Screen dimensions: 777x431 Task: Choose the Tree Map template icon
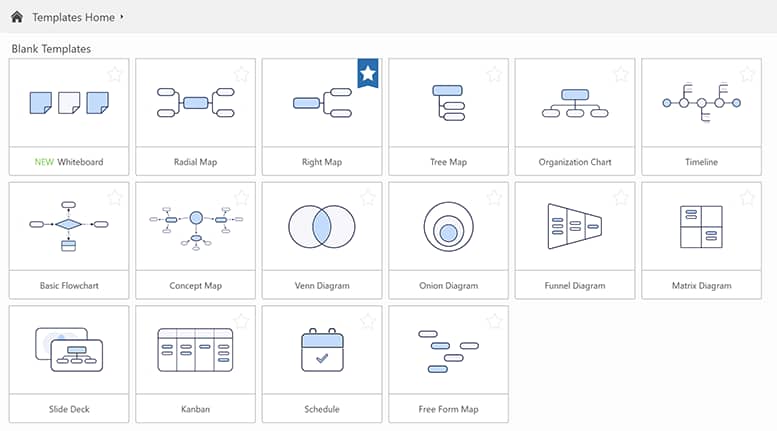[x=448, y=102]
